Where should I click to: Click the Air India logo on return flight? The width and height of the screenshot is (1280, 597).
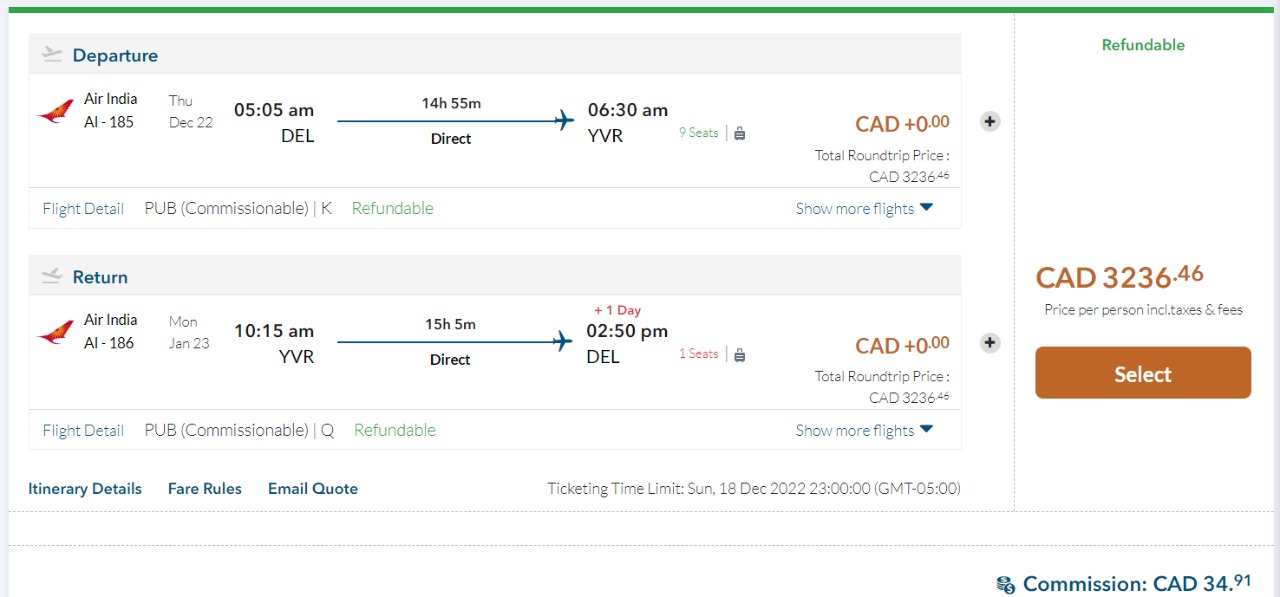coord(56,332)
